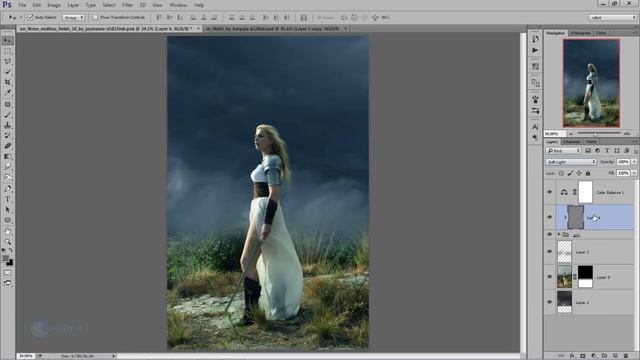Open the Fill slider arrow
This screenshot has height=360, width=640.
pyautogui.click(x=634, y=173)
